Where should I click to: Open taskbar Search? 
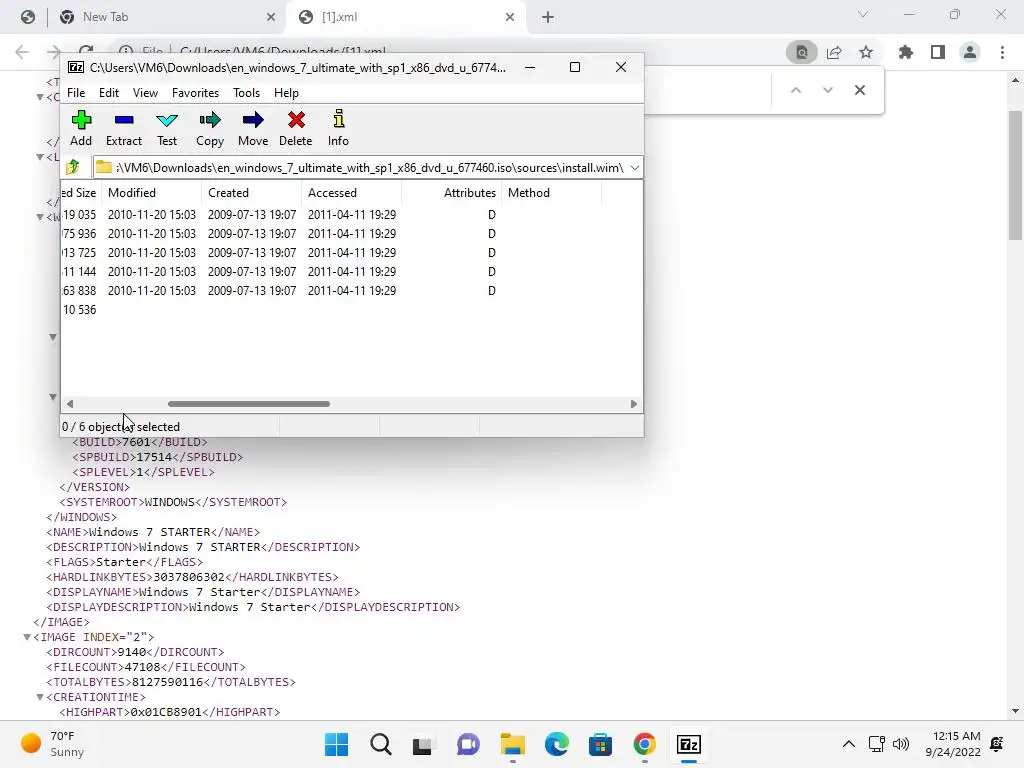point(380,744)
